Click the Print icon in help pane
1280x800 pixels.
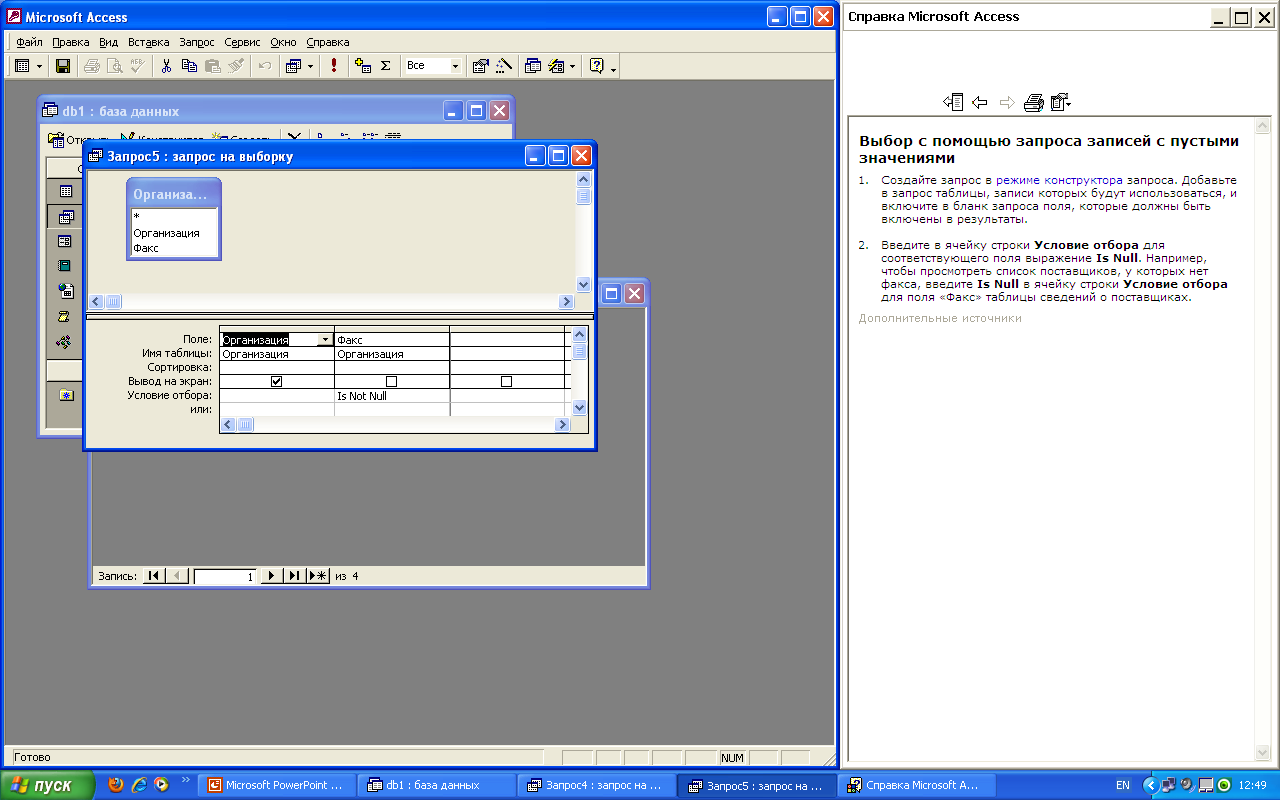click(x=1034, y=102)
